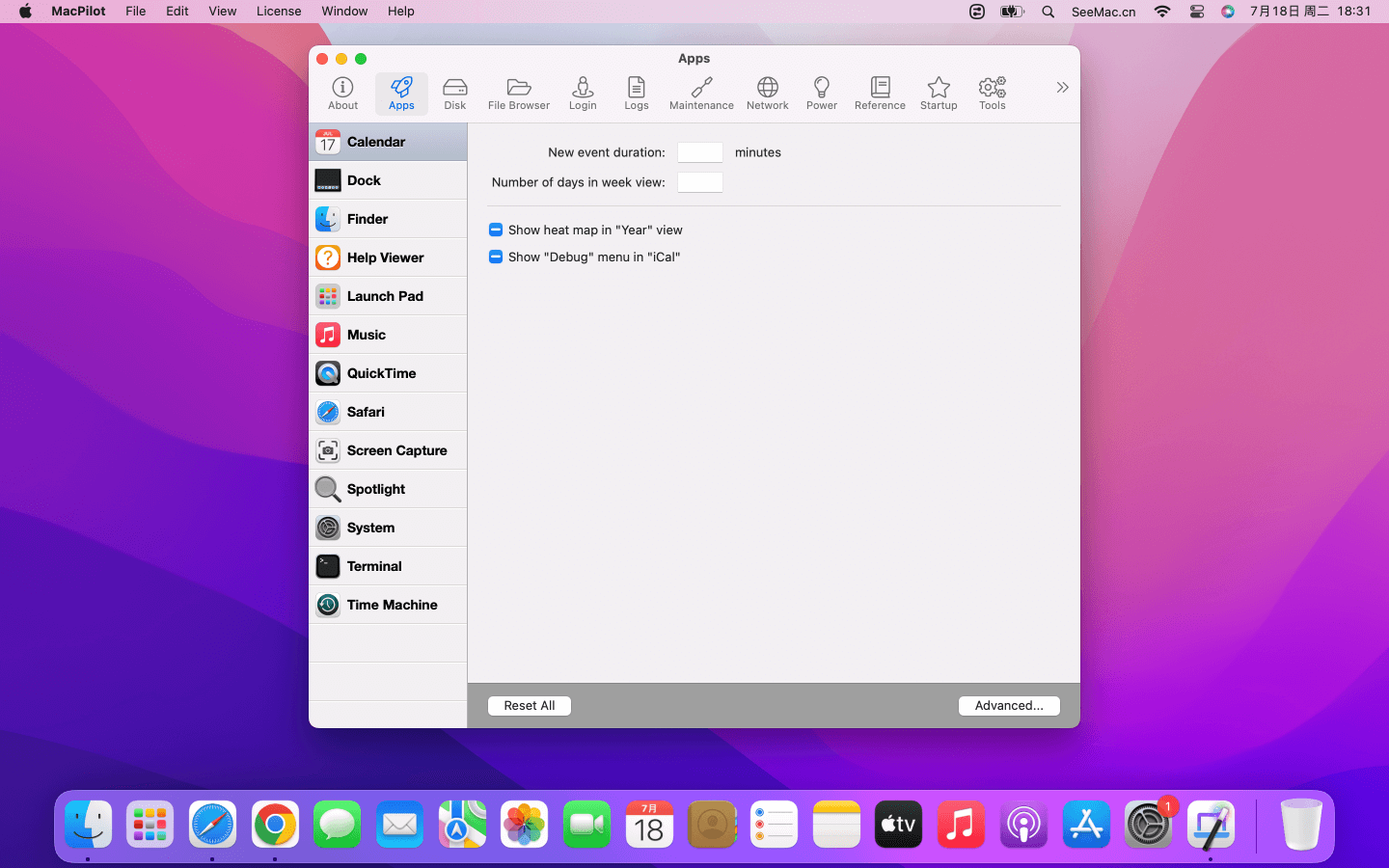Image resolution: width=1389 pixels, height=868 pixels.
Task: Open Maps from the Dock
Action: (x=462, y=825)
